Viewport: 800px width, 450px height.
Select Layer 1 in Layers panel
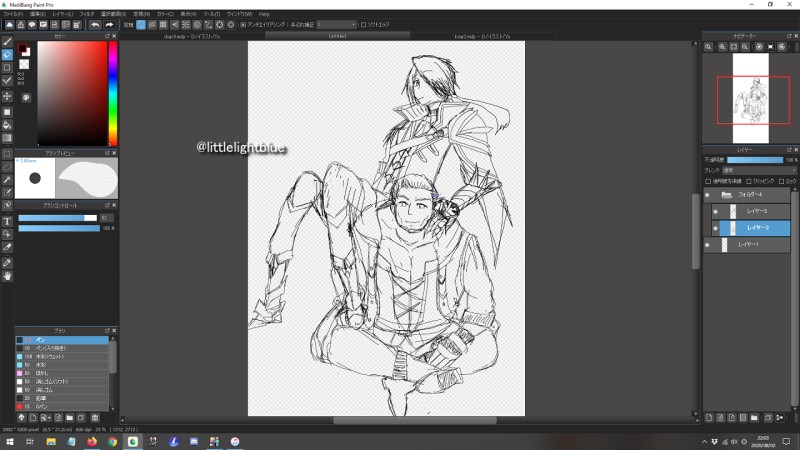tap(746, 245)
